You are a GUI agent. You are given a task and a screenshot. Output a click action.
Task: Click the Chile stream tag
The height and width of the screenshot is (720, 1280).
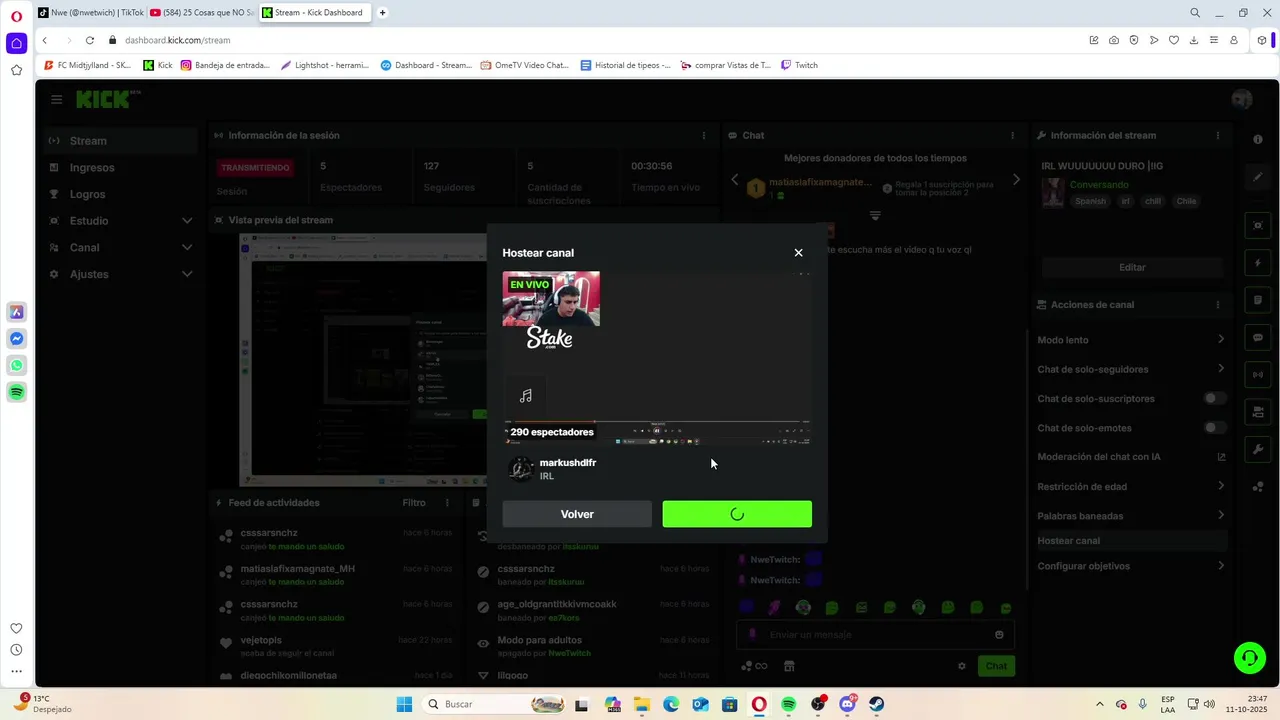click(1186, 201)
